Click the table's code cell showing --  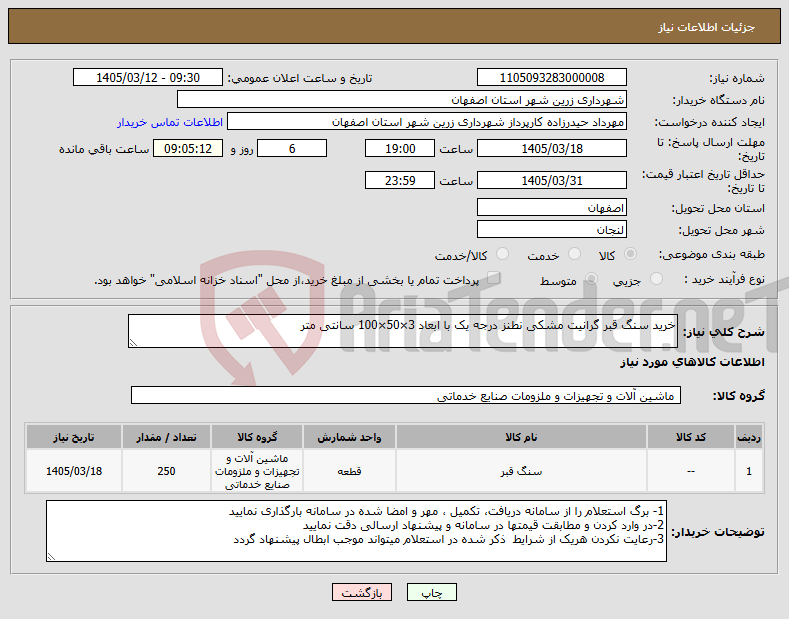pyautogui.click(x=690, y=471)
